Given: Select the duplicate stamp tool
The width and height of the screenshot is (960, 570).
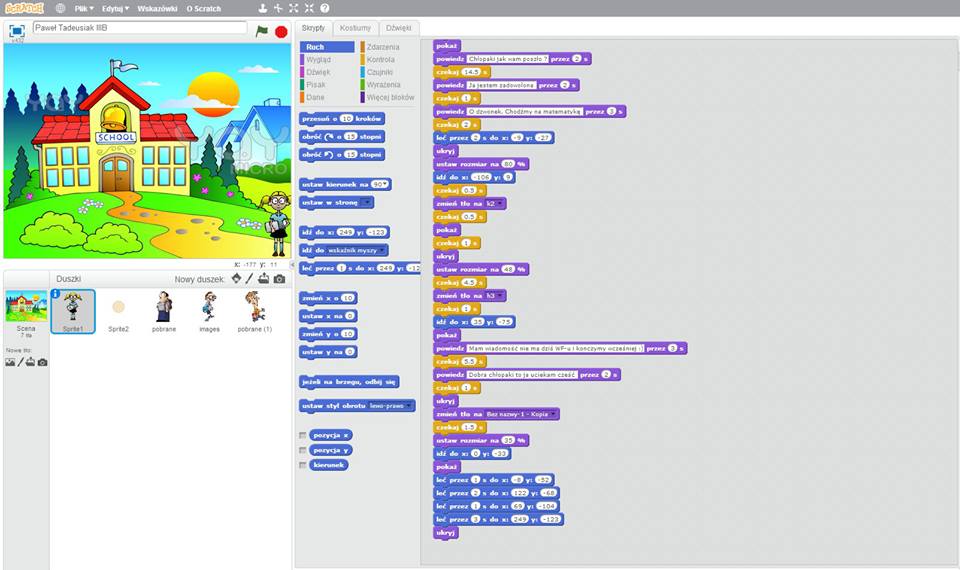Looking at the screenshot, I should (x=263, y=8).
